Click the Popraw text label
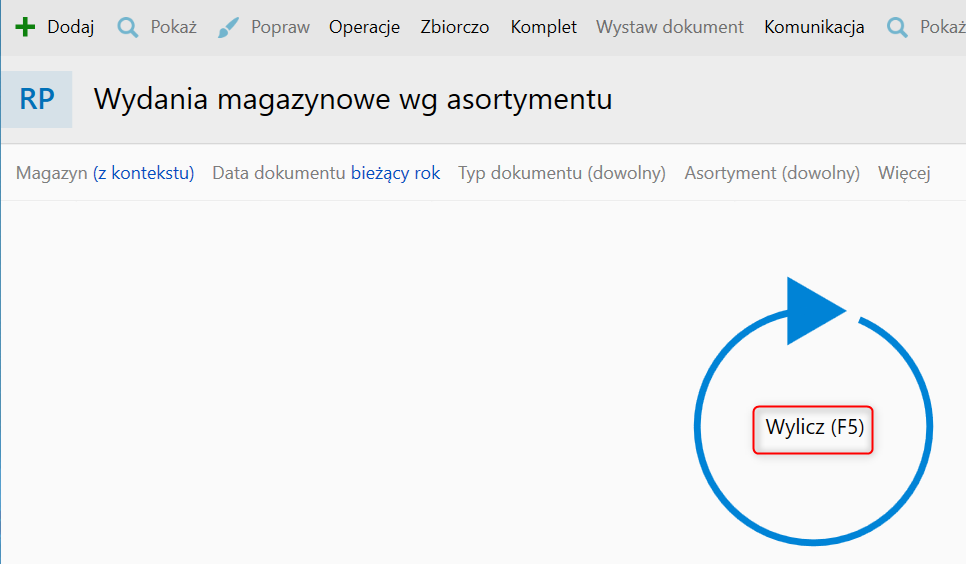This screenshot has height=564, width=966. (281, 27)
